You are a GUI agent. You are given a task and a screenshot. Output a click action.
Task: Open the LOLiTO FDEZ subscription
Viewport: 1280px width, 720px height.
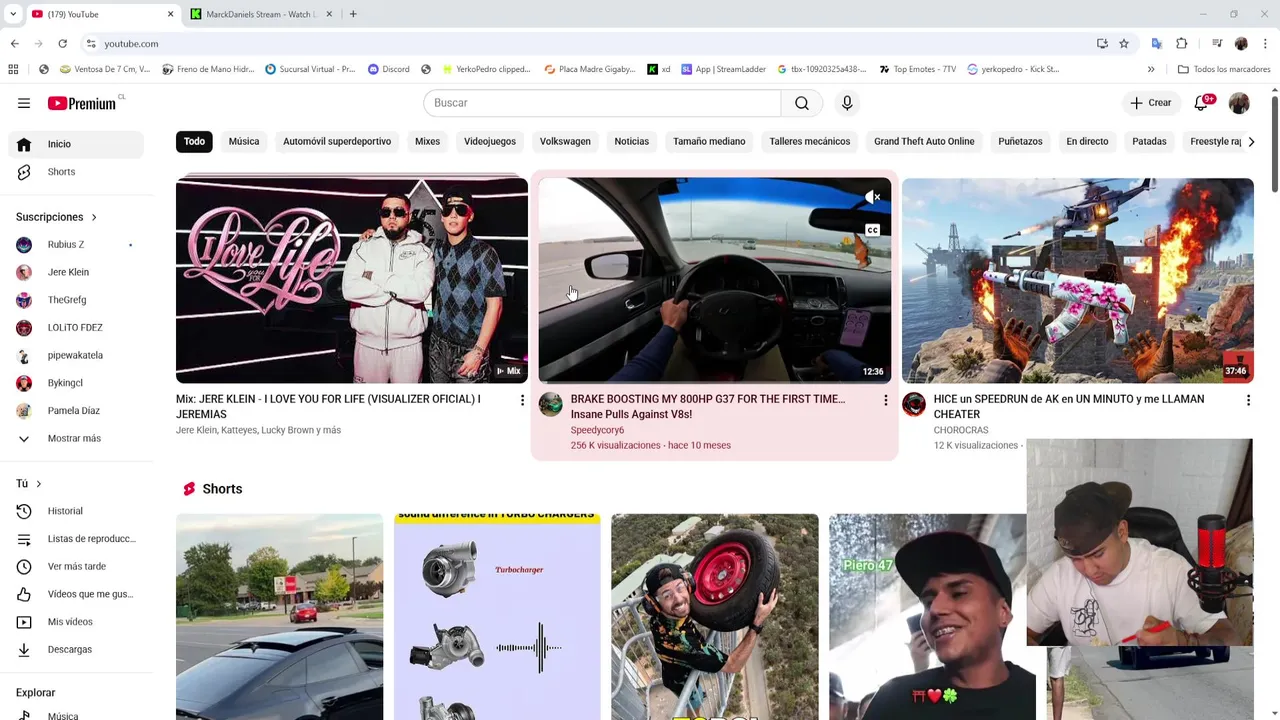coord(76,328)
